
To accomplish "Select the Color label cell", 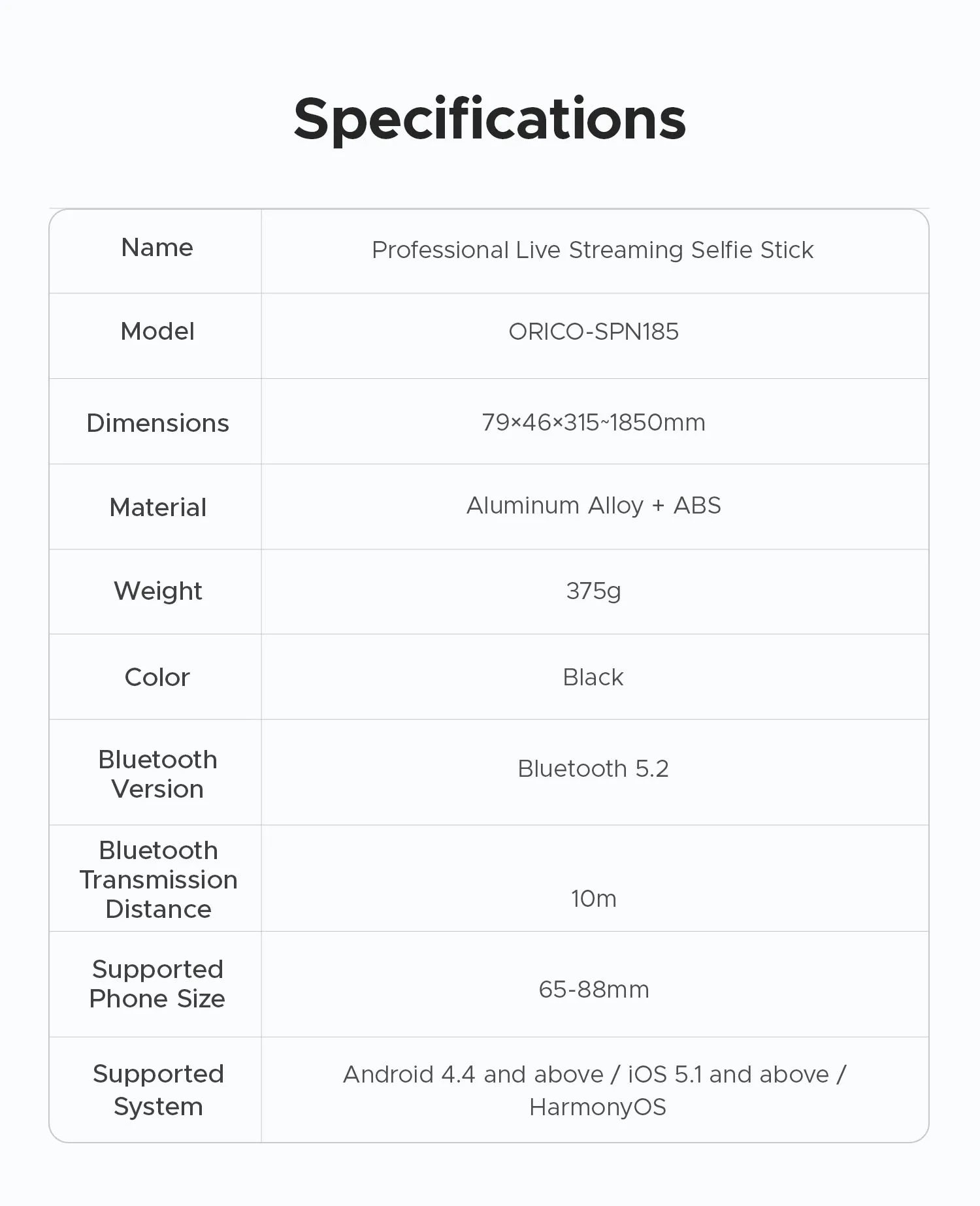I will pos(157,677).
